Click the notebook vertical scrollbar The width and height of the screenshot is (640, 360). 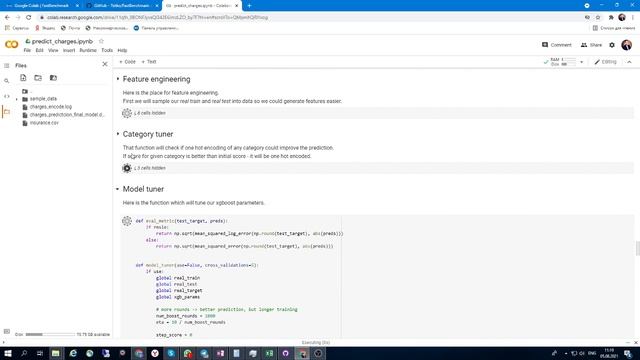[x=638, y=248]
